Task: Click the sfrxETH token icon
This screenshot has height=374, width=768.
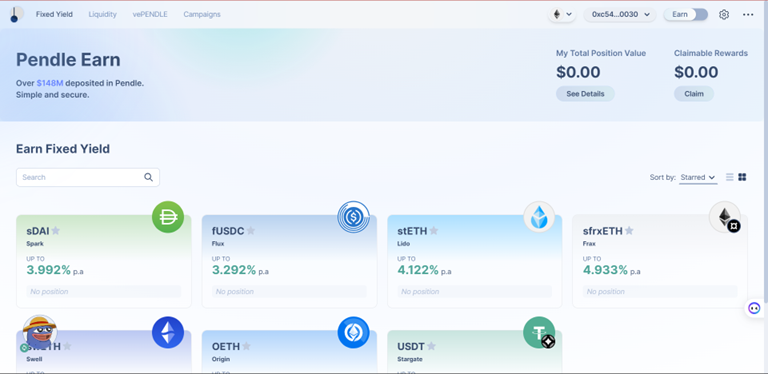Action: [x=724, y=217]
